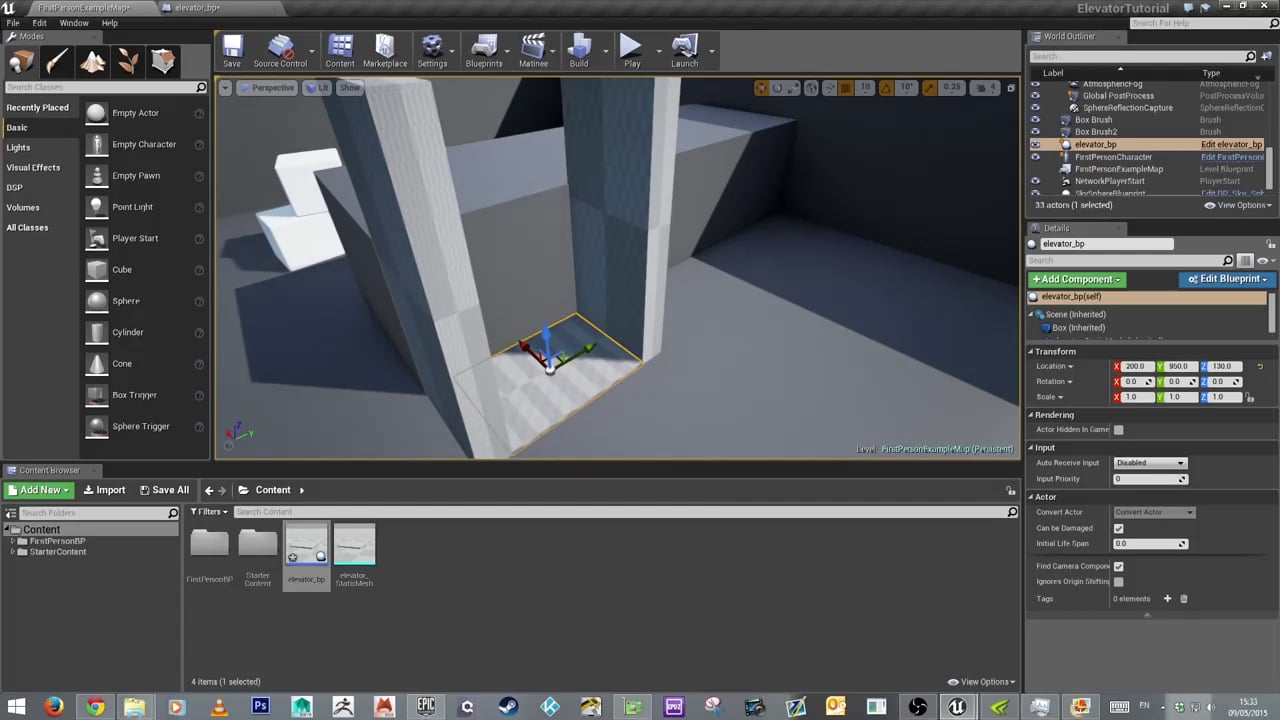Check Actor Hidden In Game
This screenshot has height=720, width=1280.
1118,430
